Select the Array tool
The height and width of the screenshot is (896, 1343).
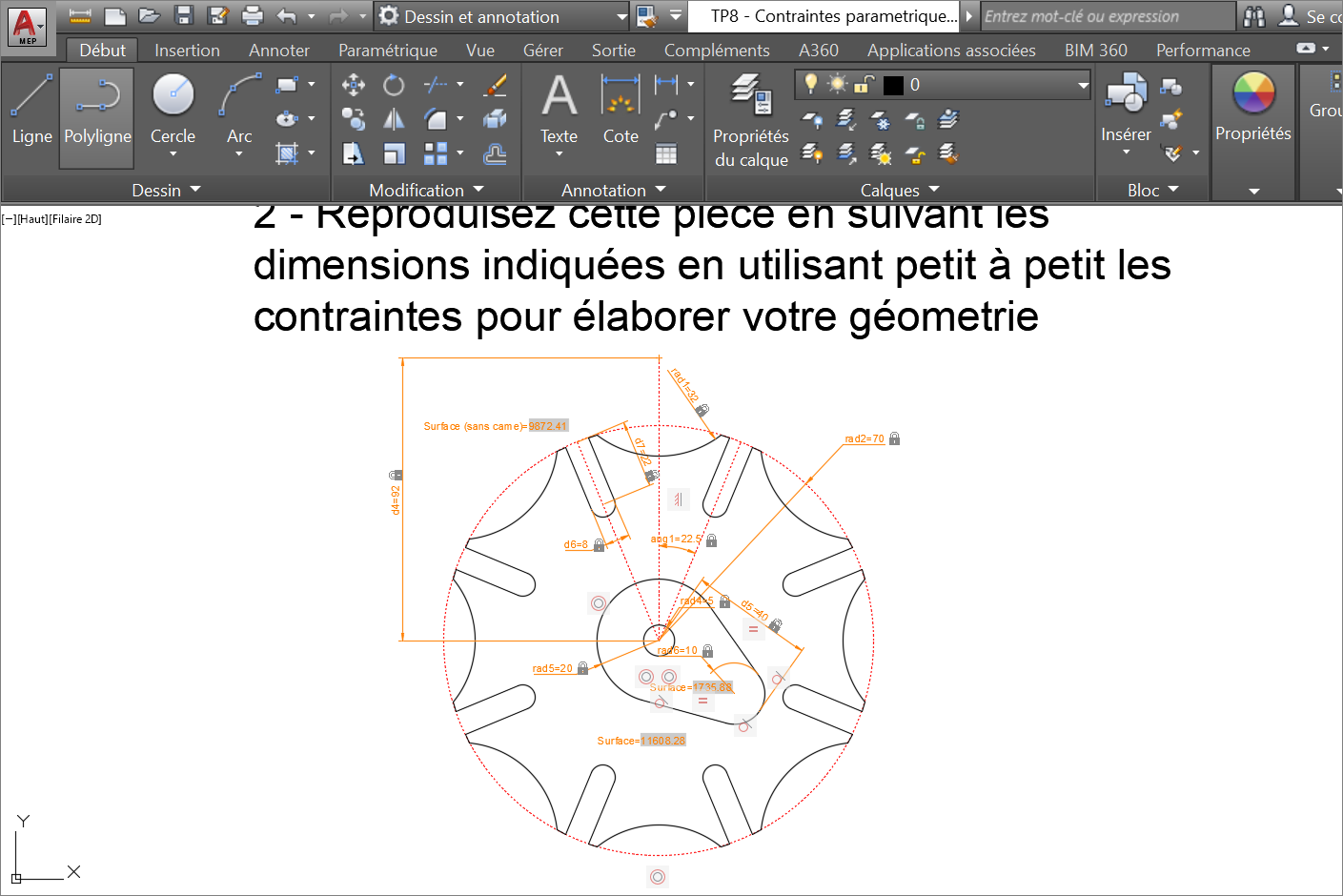436,153
